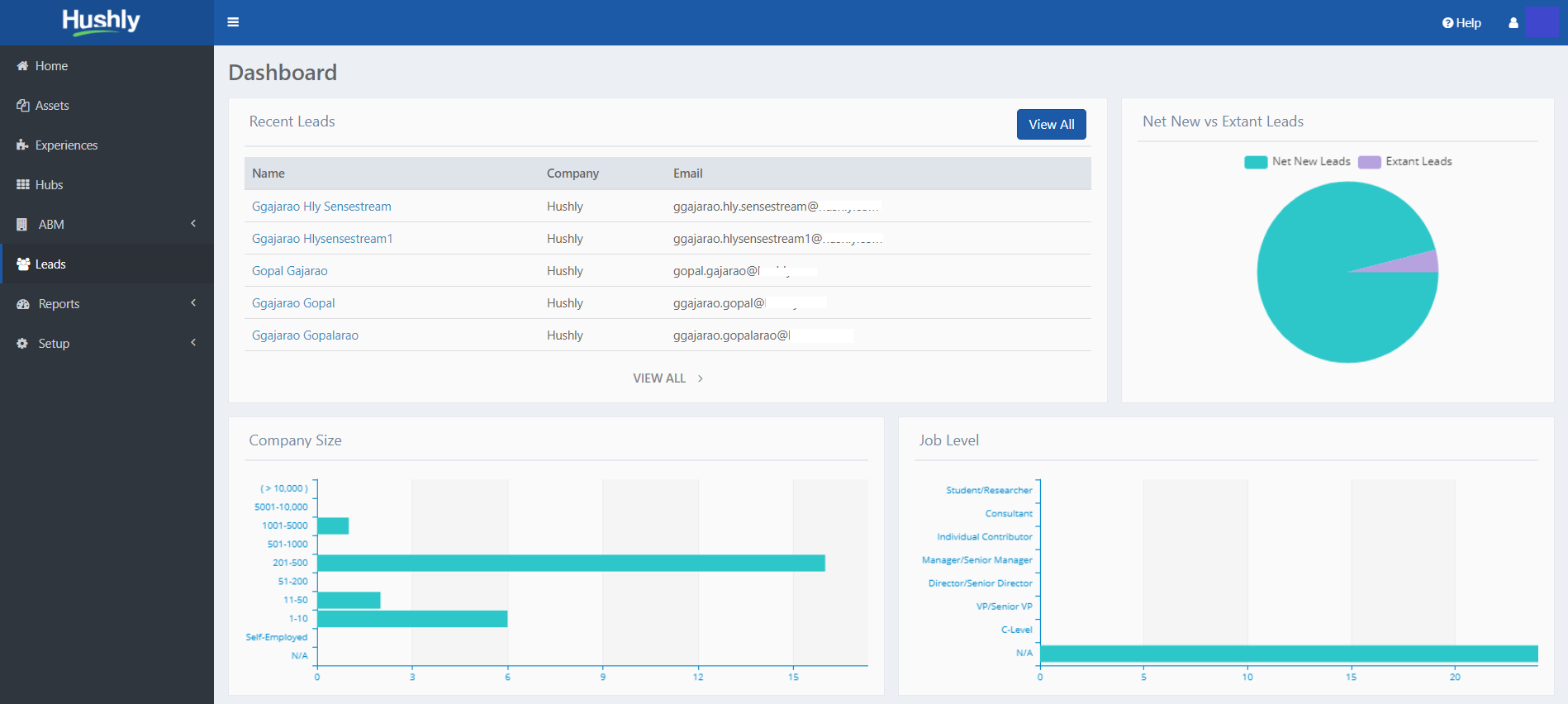Click the Hubs grid icon
Image resolution: width=1568 pixels, height=704 pixels.
click(x=22, y=185)
